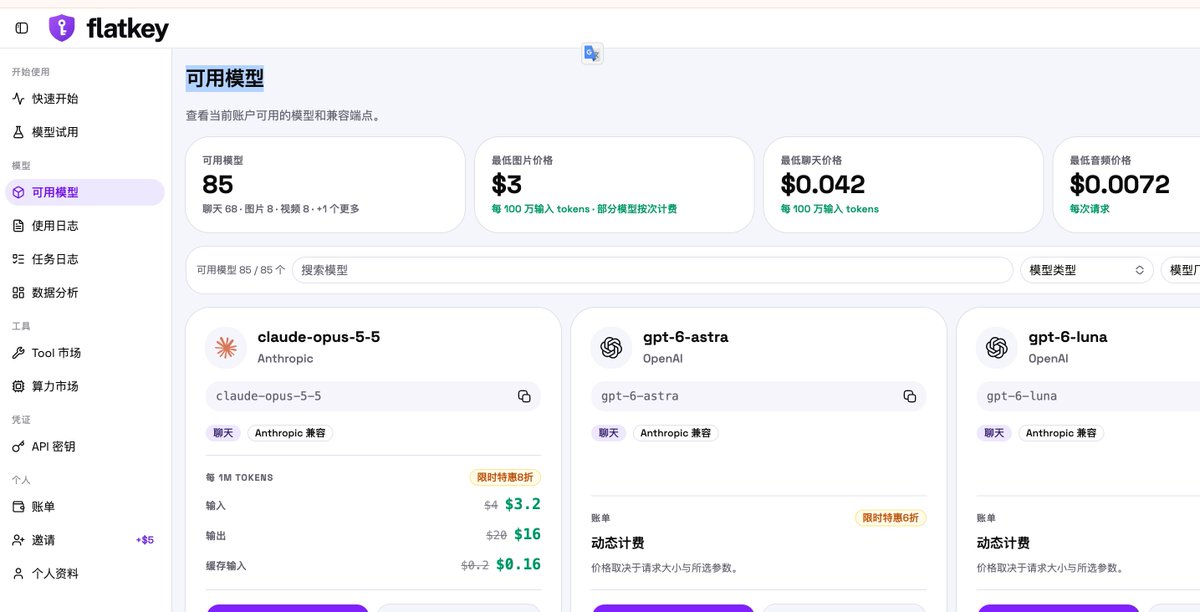The image size is (1200, 612).
Task: Click the $0.16 cached input price
Action: [x=518, y=565]
